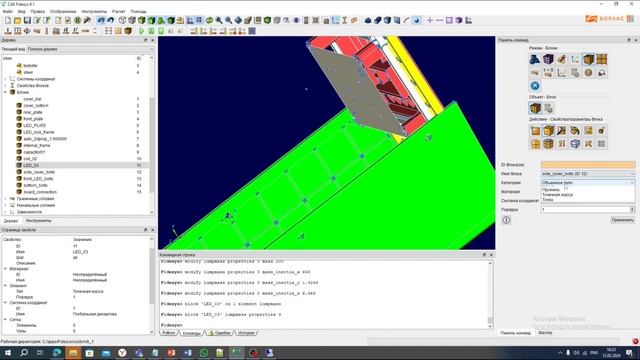Select LED_PLATE block in the tree
640x360 pixels.
(x=34, y=126)
